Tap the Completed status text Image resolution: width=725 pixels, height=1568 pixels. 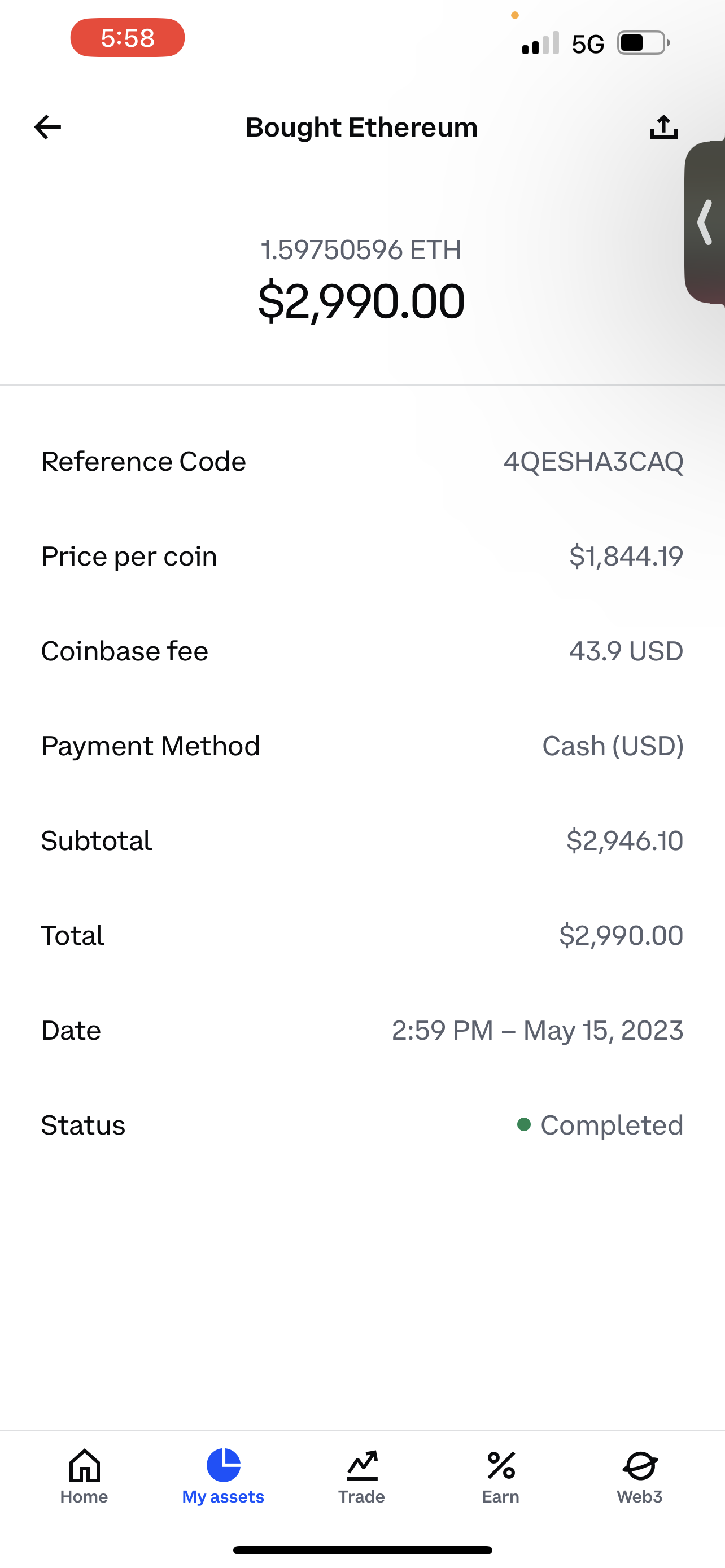click(x=612, y=1125)
